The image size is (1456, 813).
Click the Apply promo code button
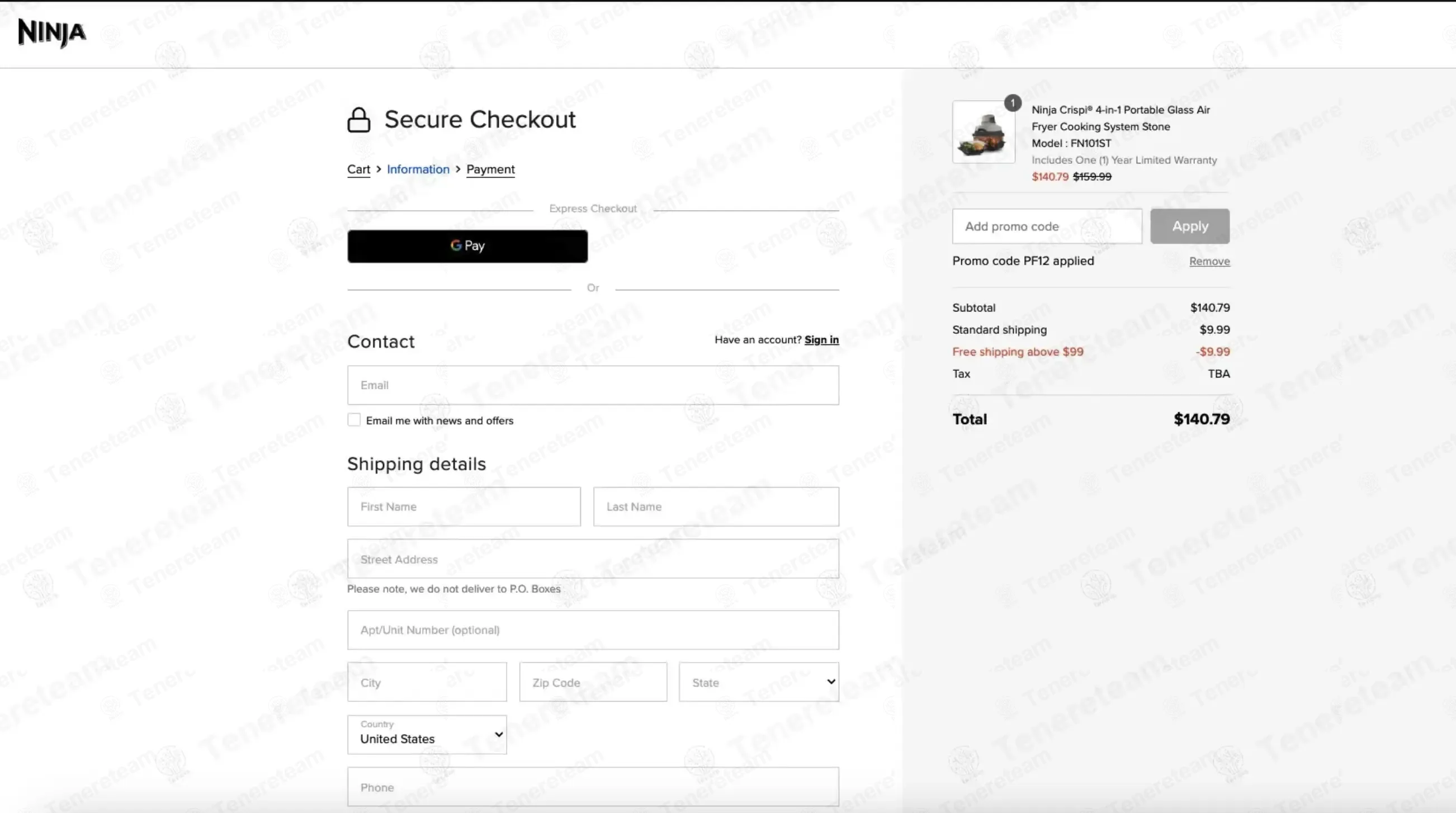1189,226
